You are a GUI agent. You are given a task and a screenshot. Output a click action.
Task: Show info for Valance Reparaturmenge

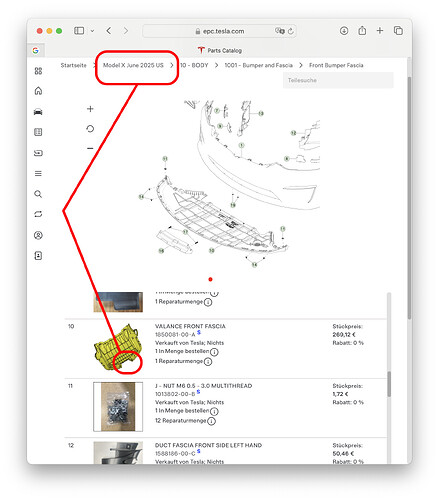pyautogui.click(x=208, y=362)
